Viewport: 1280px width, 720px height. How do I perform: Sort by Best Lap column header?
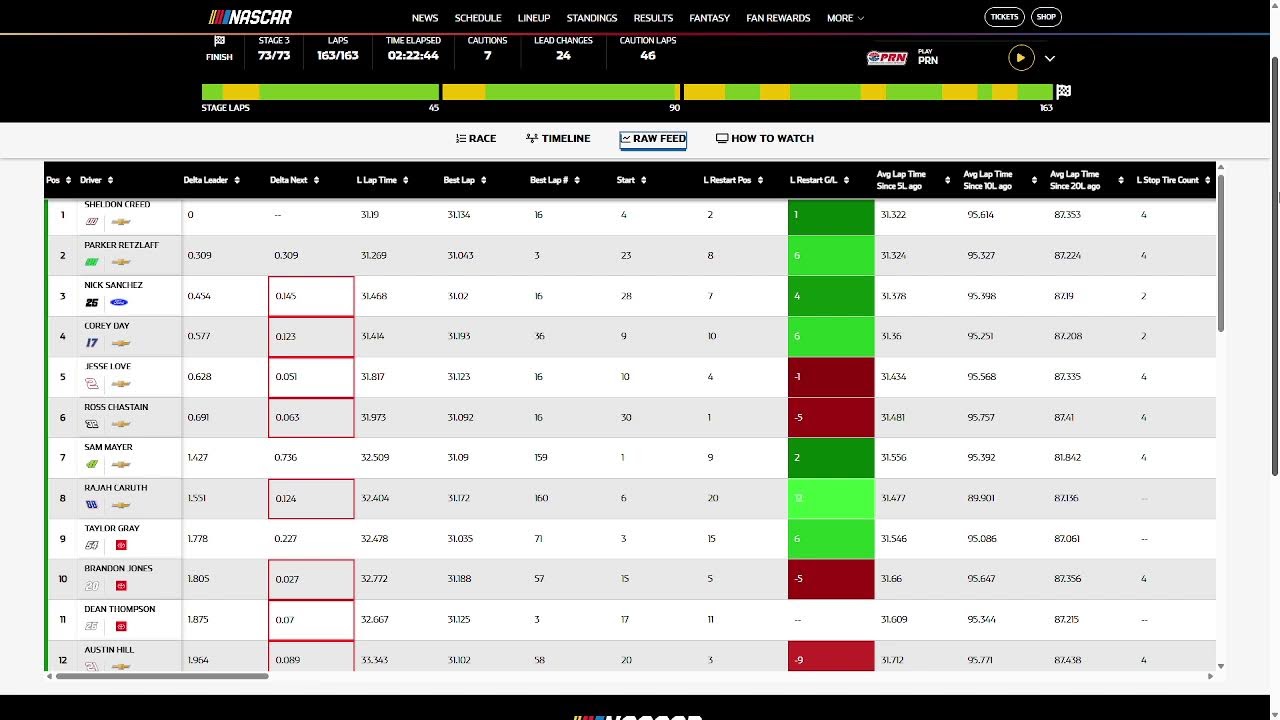point(466,180)
